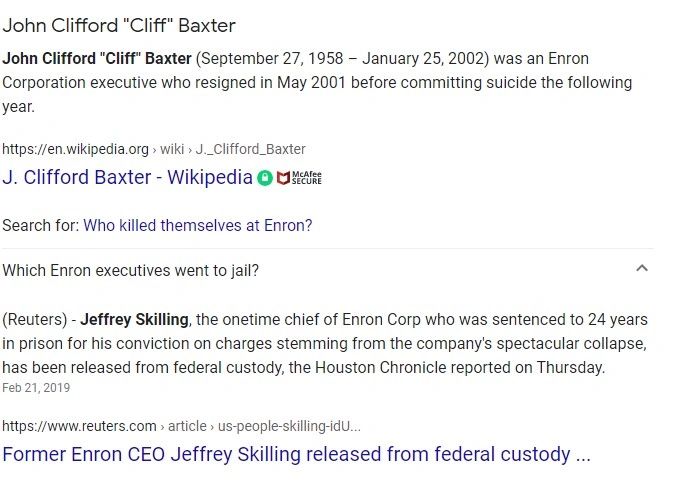Image resolution: width=674 pixels, height=493 pixels.
Task: Click the bolded Jeffrey Skilling name
Action: 134,319
